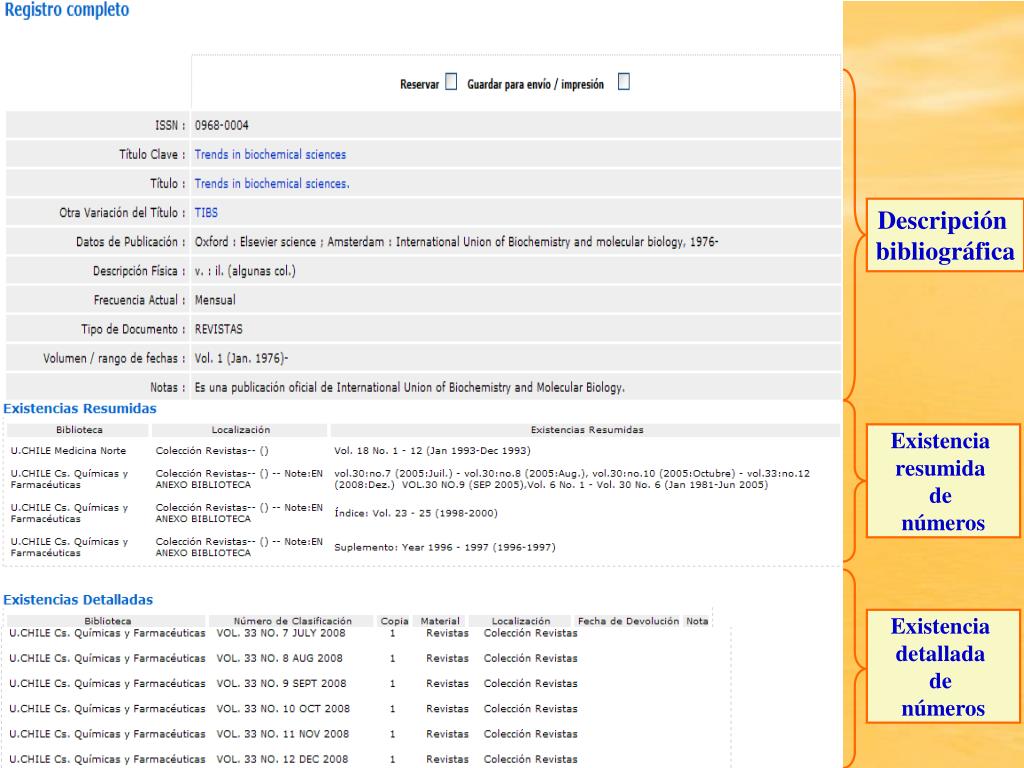Open the Título Clave link Trends in biochemical sciences
The width and height of the screenshot is (1024, 768).
click(x=270, y=155)
